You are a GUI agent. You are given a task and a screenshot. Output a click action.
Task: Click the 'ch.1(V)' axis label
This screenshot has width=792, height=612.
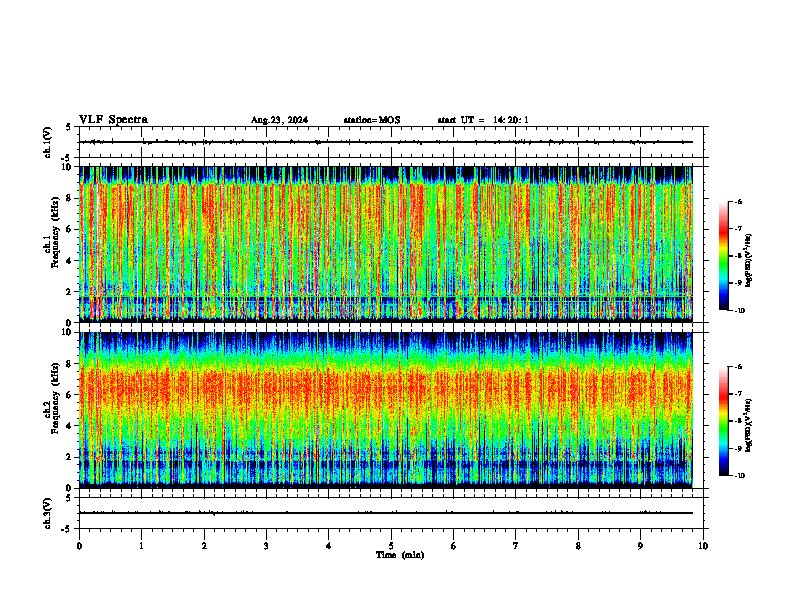[48, 142]
